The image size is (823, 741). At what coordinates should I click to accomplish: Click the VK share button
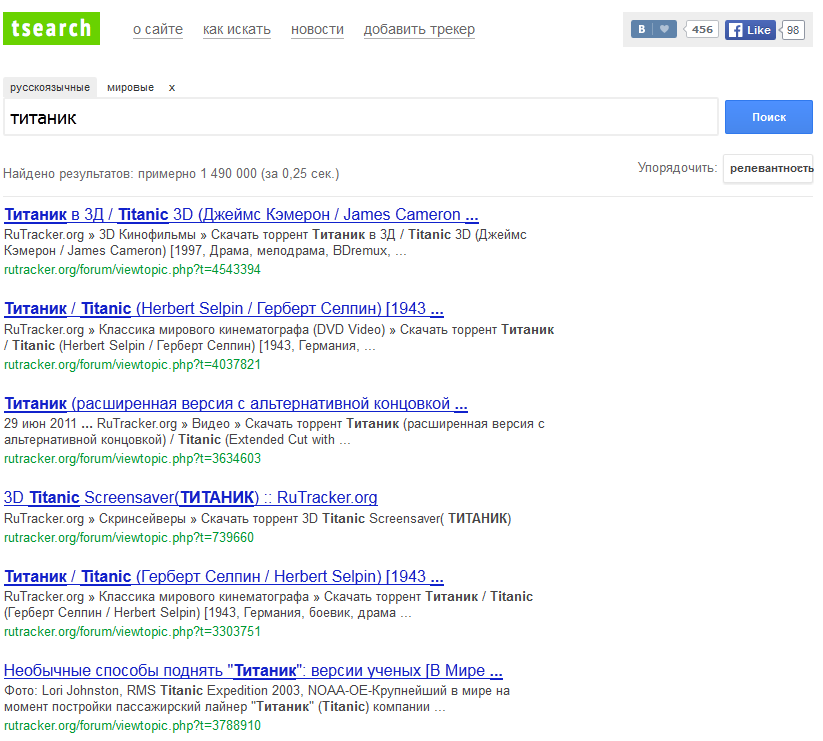click(x=642, y=30)
